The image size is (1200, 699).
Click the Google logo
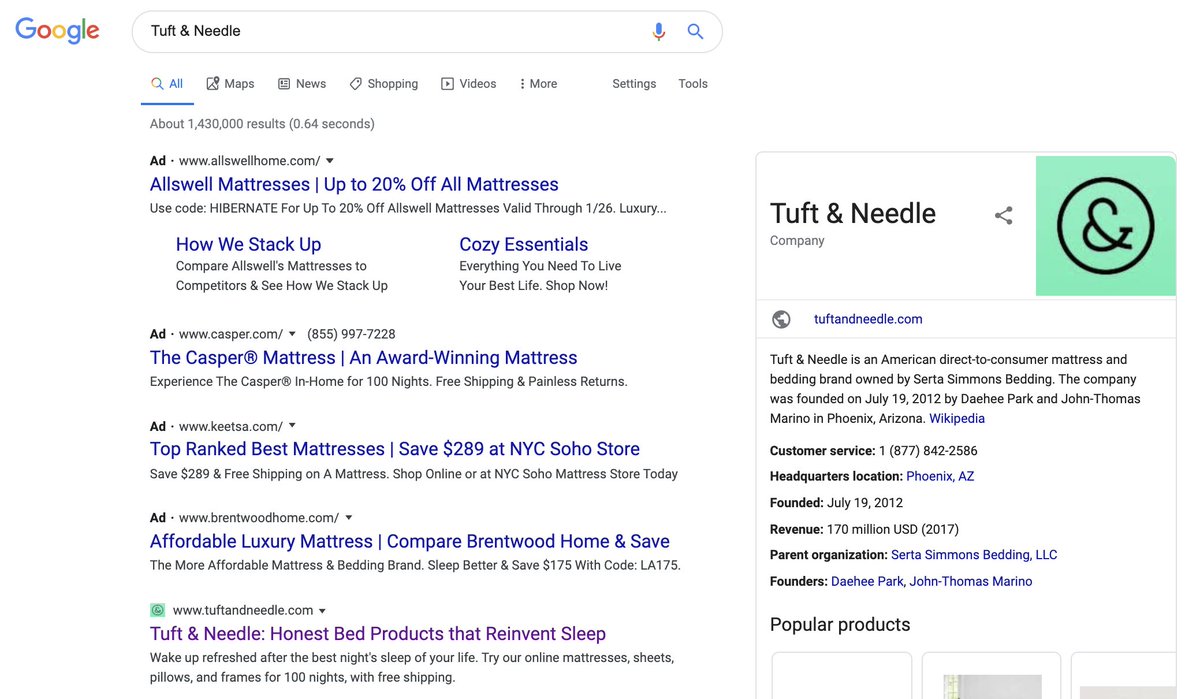57,31
